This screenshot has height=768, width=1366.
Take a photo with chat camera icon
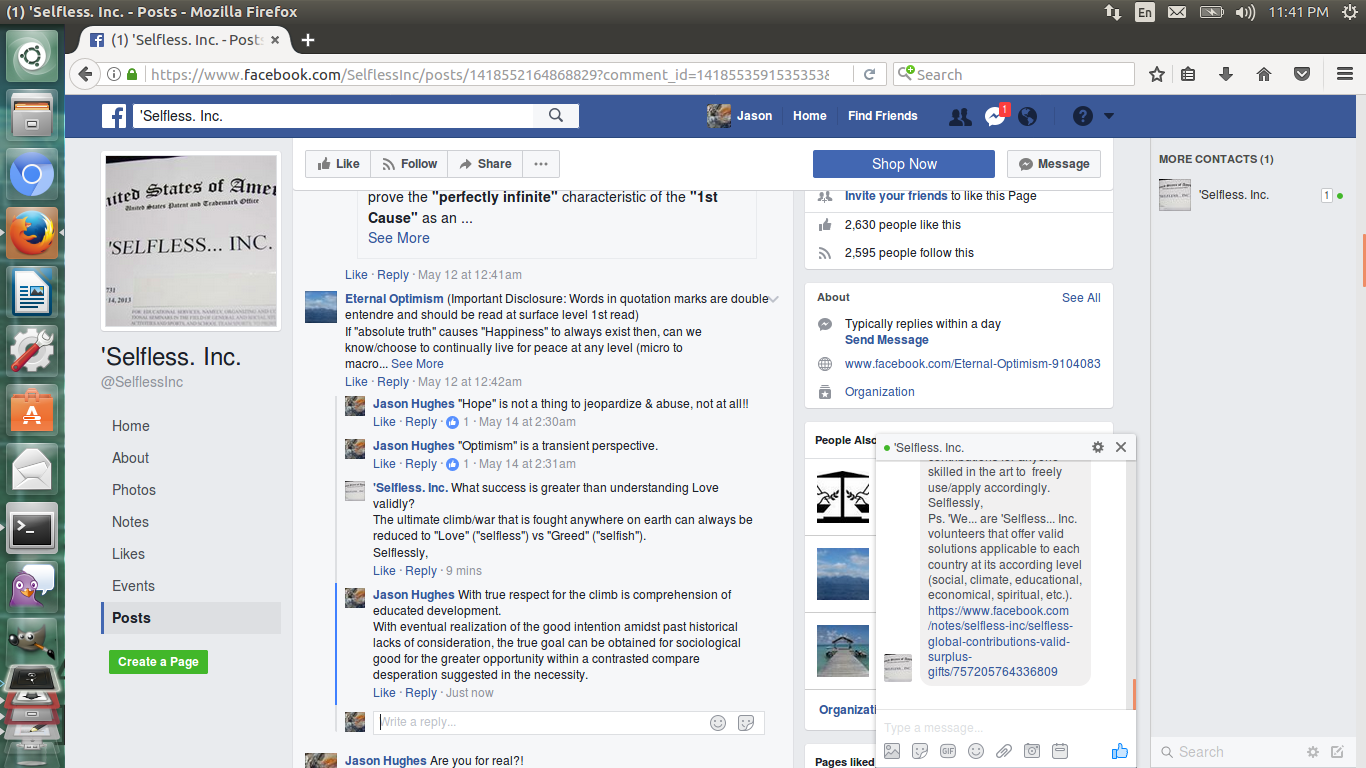[x=1032, y=751]
